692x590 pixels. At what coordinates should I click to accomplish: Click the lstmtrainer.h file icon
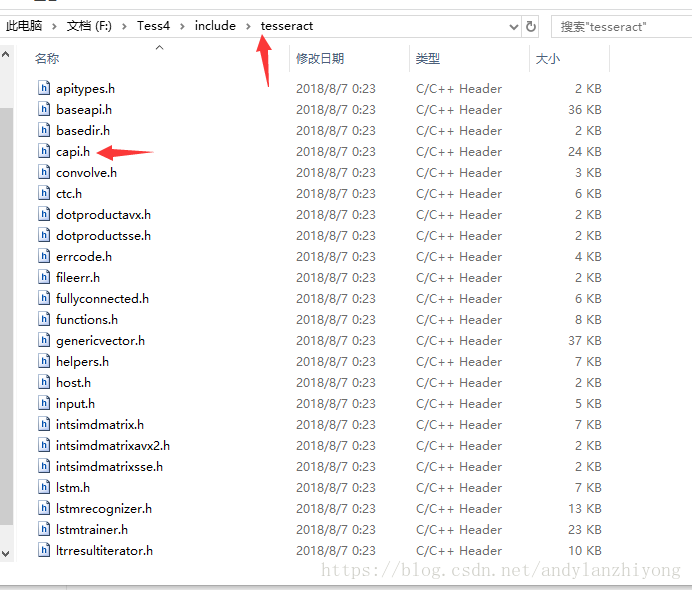[44, 529]
